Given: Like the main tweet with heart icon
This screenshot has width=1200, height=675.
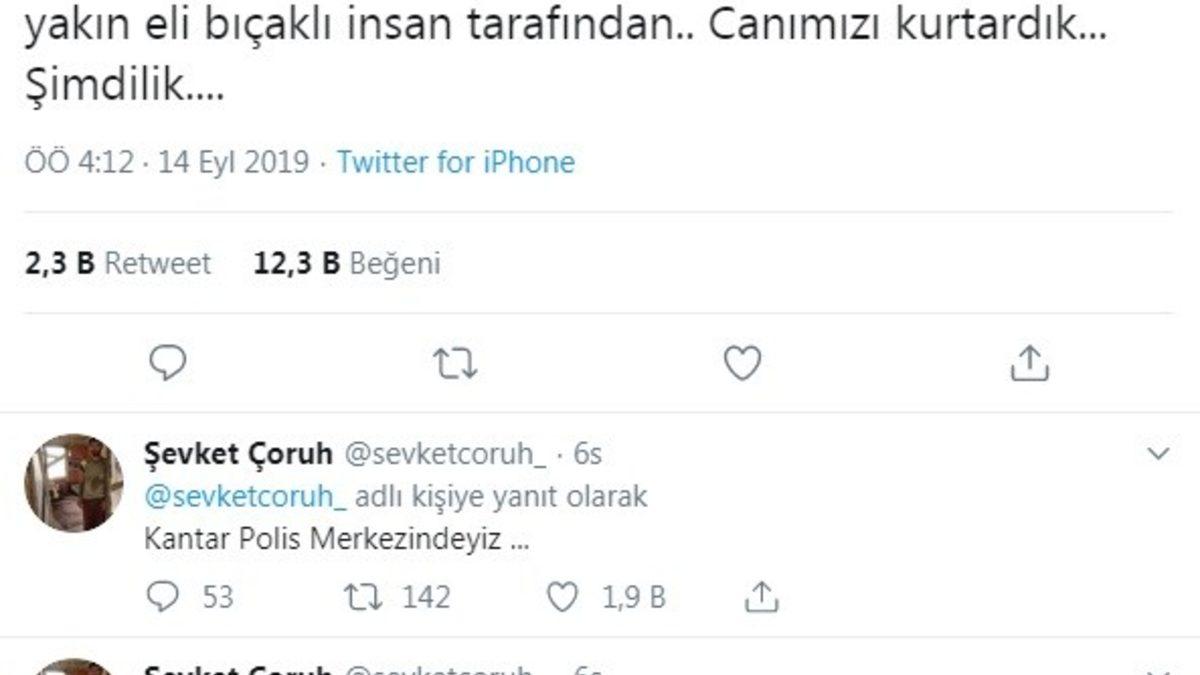Looking at the screenshot, I should pos(742,364).
